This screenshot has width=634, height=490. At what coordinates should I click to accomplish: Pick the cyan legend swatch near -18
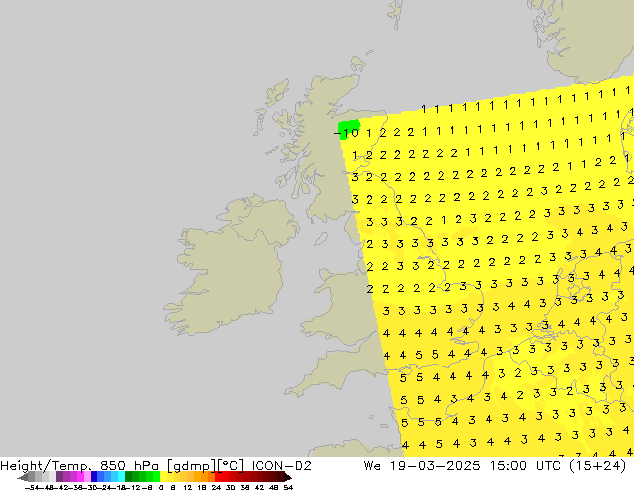click(x=121, y=477)
